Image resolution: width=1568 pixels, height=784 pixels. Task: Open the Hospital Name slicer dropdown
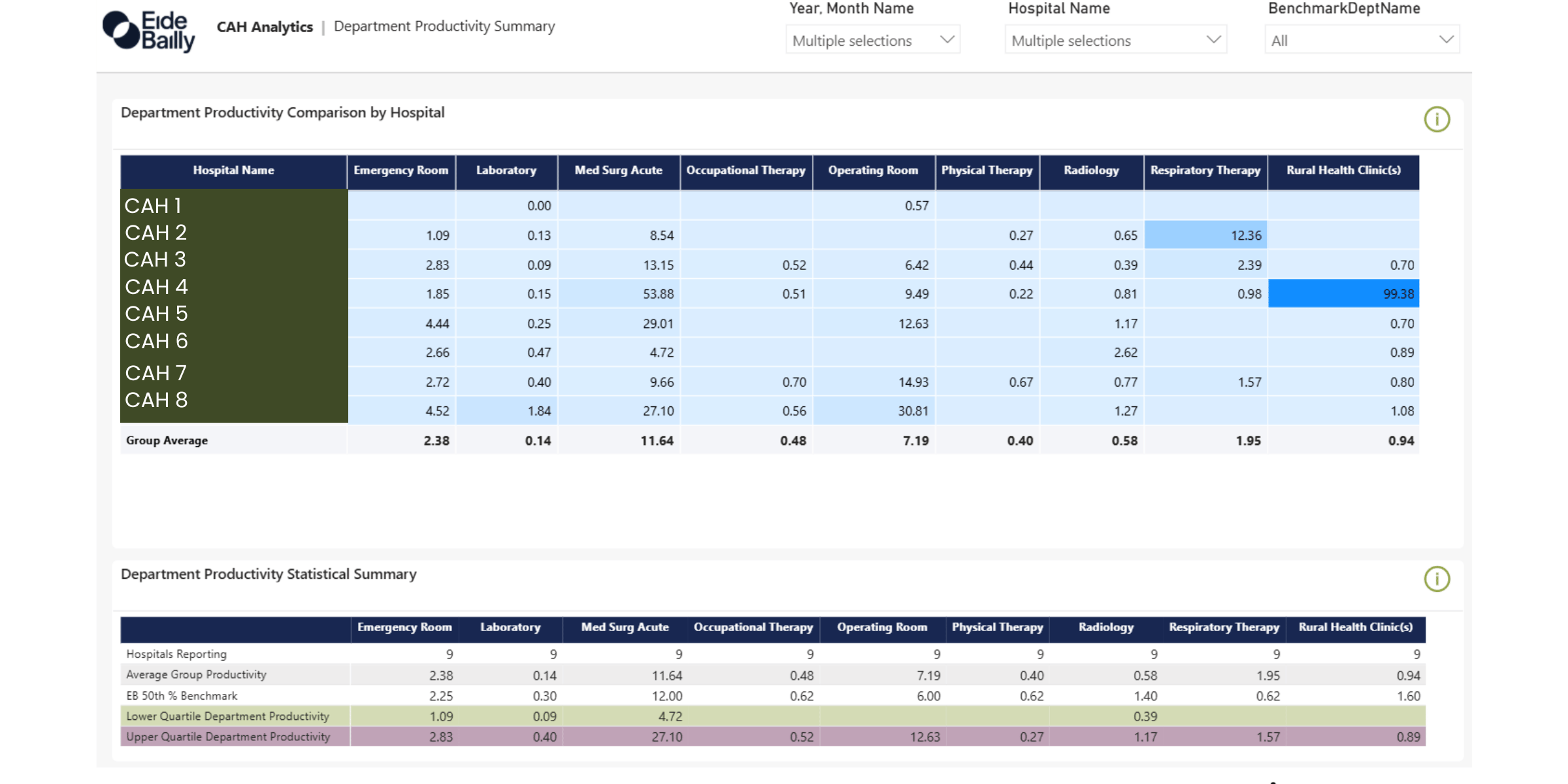tap(1213, 40)
